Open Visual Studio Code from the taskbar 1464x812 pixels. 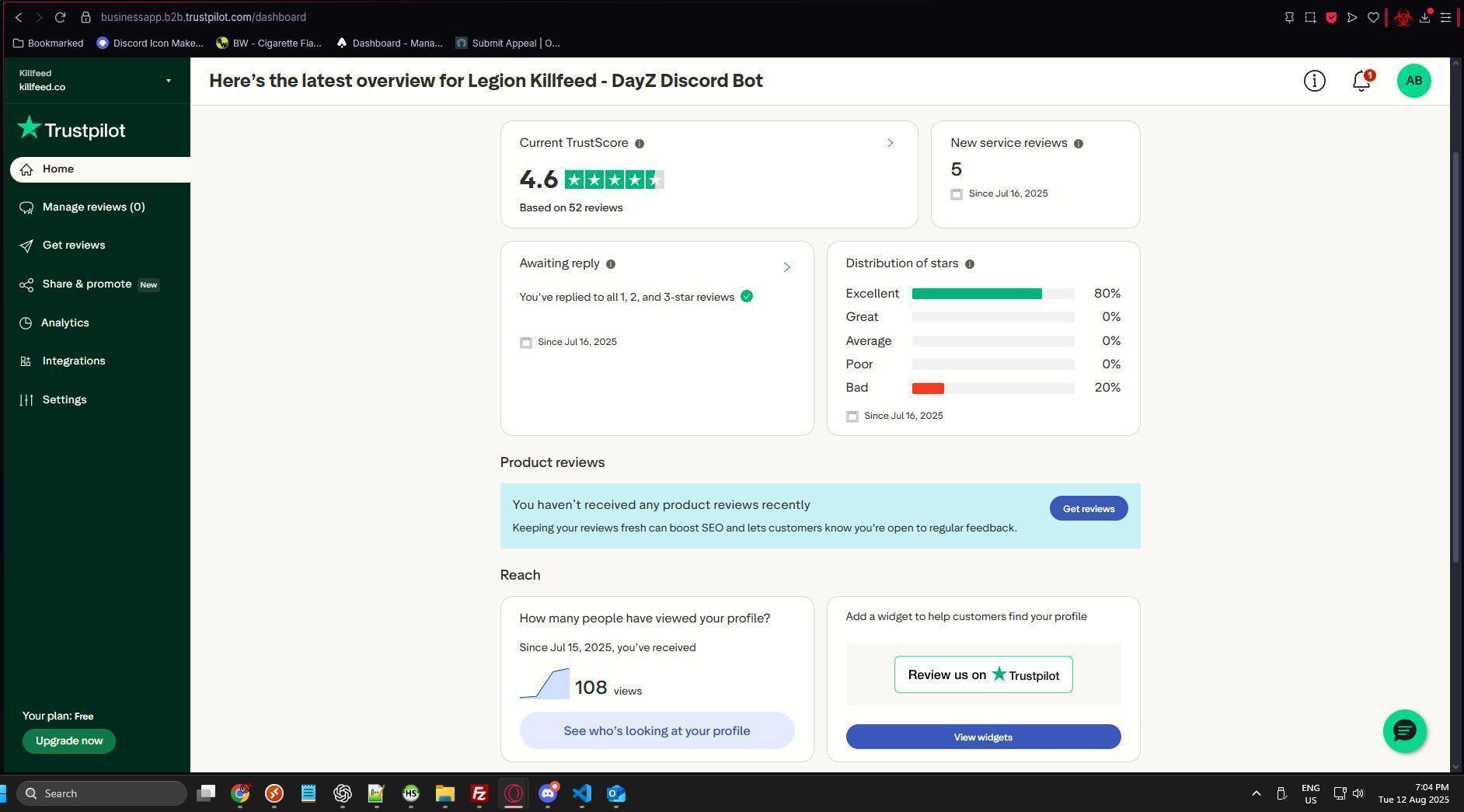coord(582,793)
